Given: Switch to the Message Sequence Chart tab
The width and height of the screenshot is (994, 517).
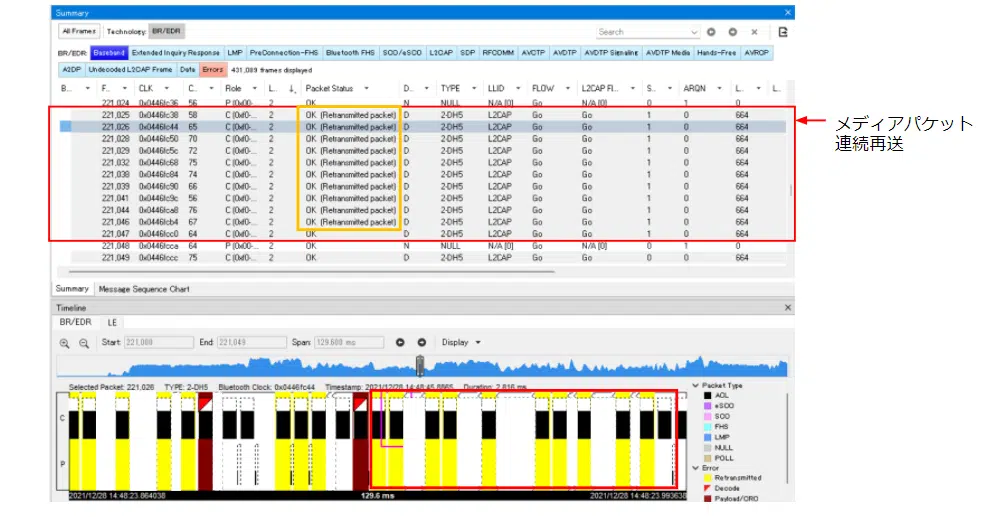Looking at the screenshot, I should 143,289.
